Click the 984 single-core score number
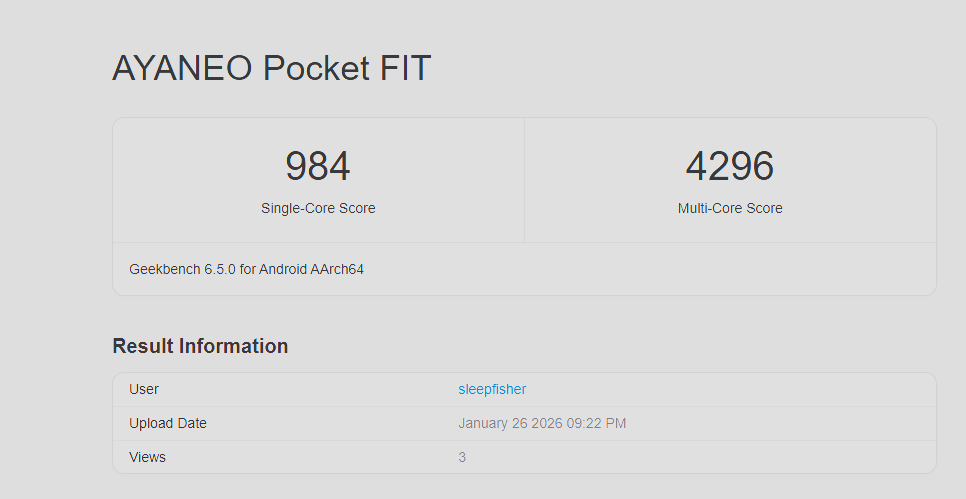This screenshot has height=499, width=966. click(x=318, y=166)
